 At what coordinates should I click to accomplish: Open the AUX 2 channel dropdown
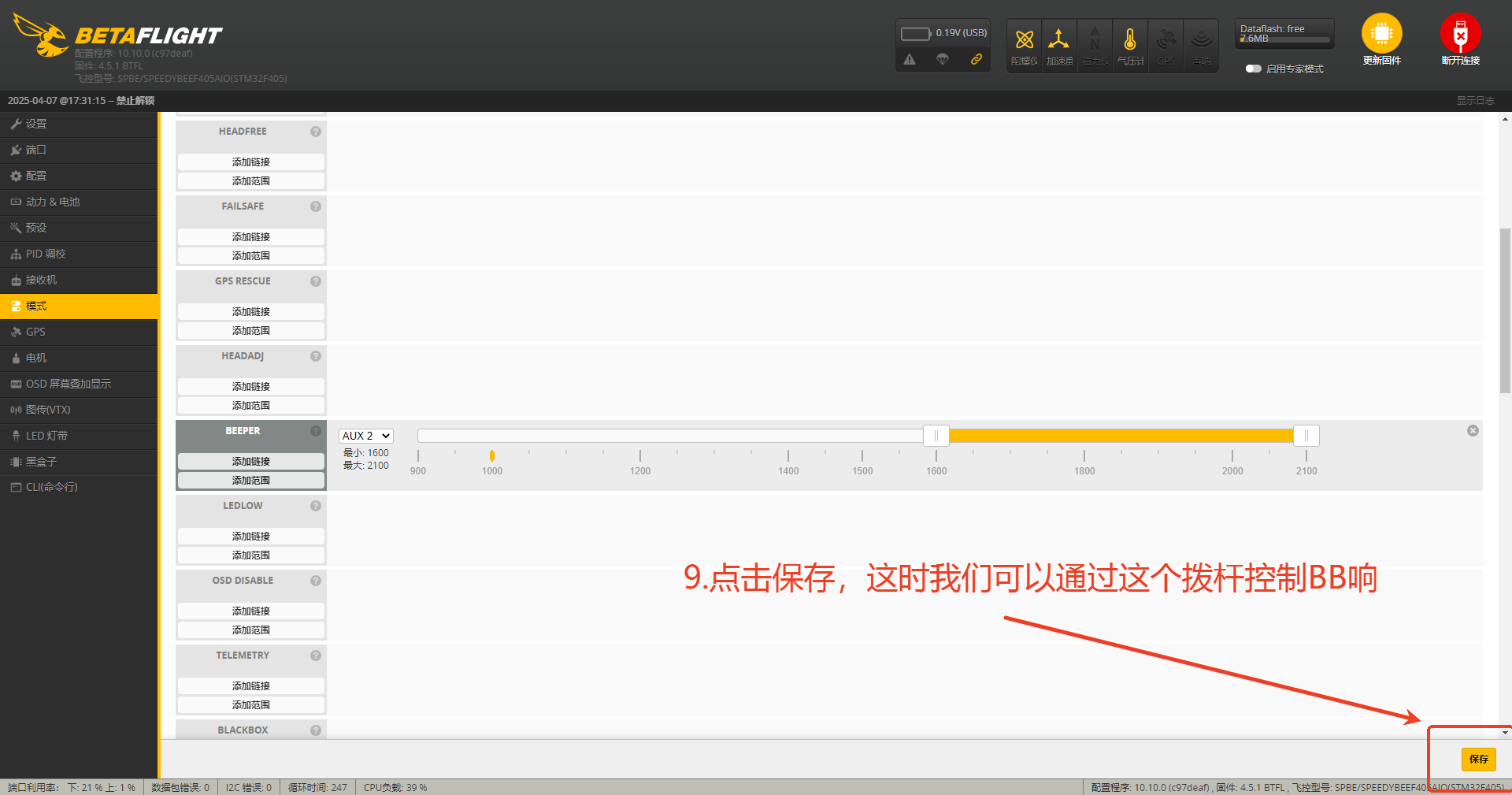coord(366,436)
